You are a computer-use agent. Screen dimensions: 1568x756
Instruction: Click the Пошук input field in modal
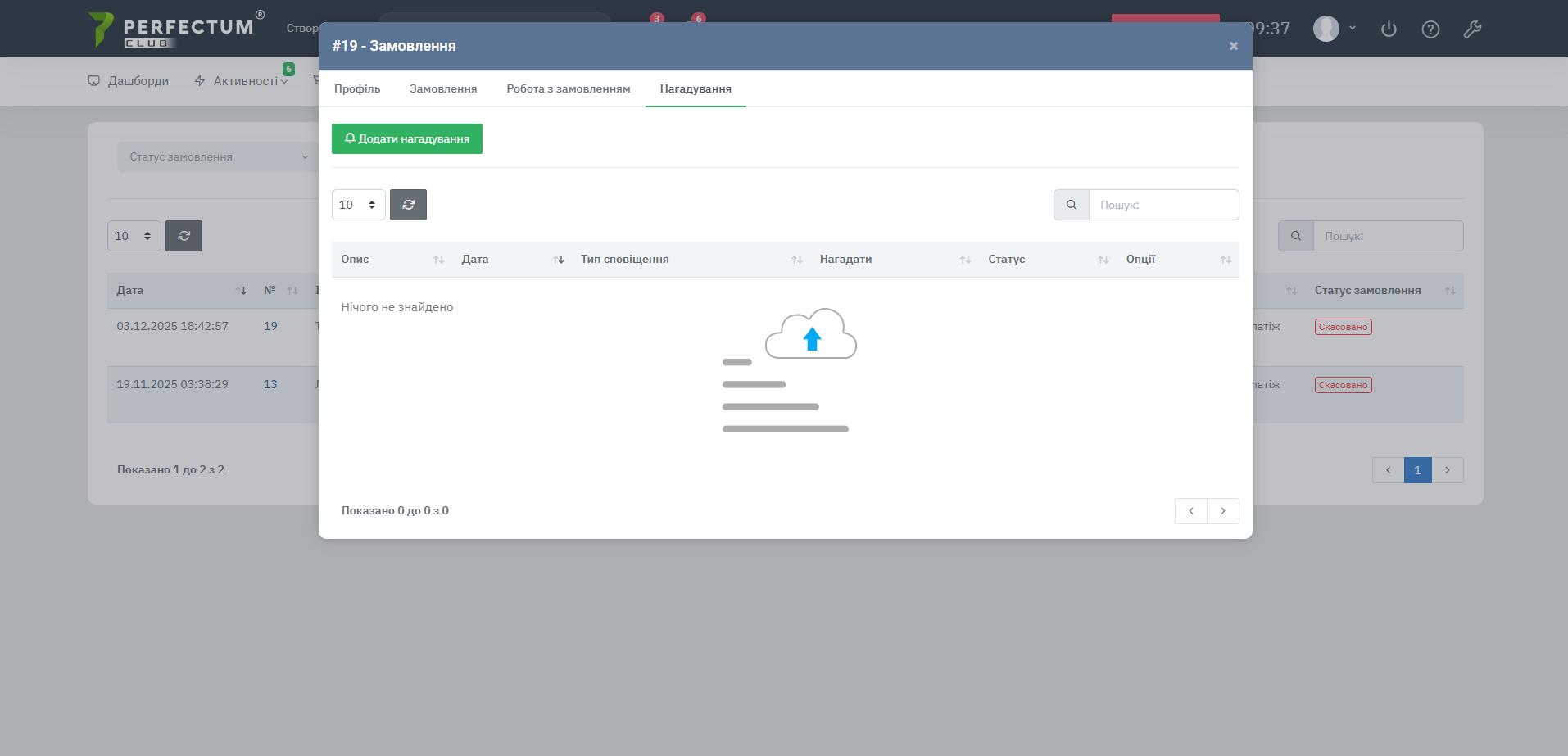[1163, 205]
